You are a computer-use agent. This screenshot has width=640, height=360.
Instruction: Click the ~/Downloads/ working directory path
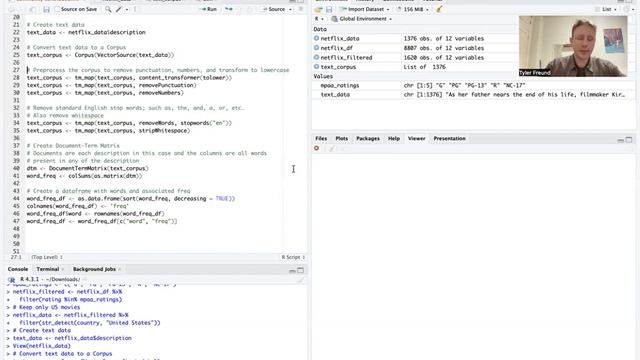pos(62,280)
